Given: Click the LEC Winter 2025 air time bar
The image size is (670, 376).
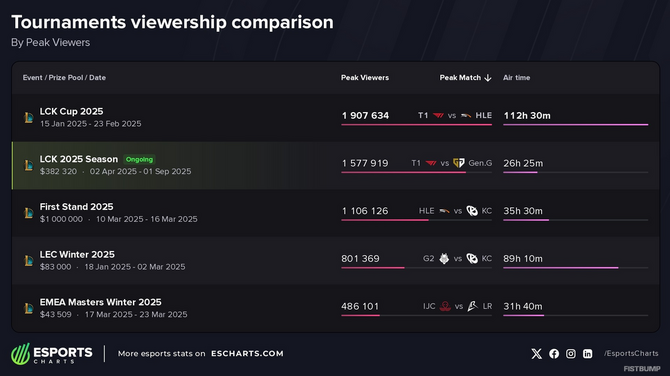Looking at the screenshot, I should pyautogui.click(x=576, y=268).
